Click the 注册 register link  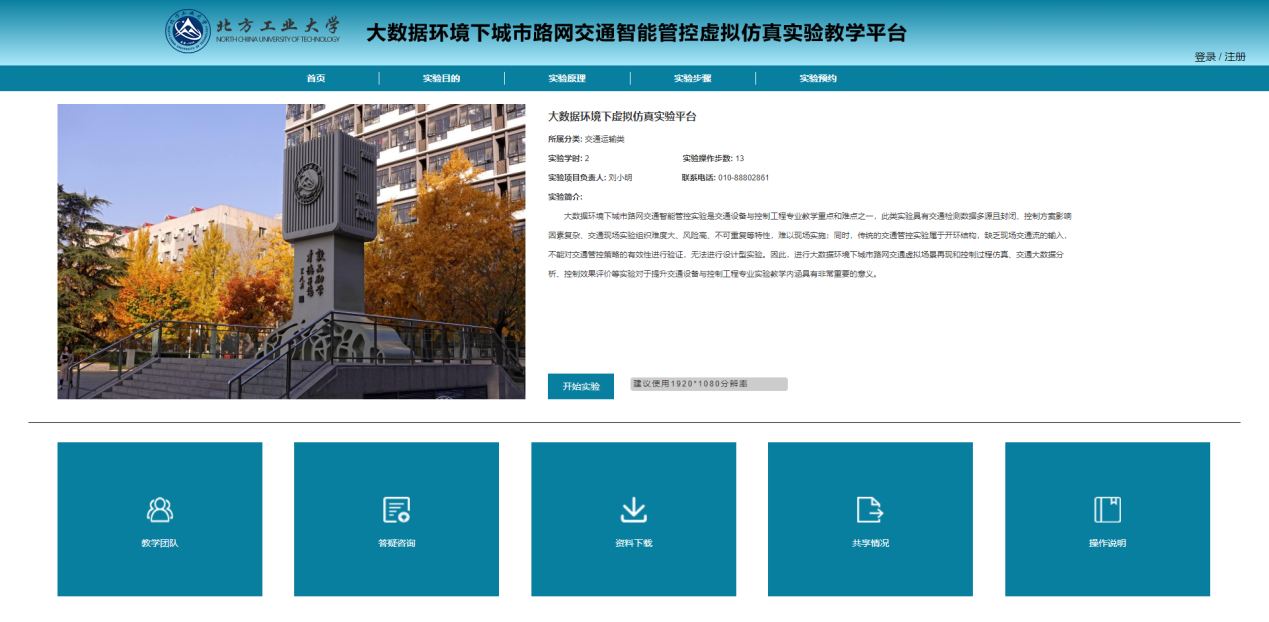tap(1235, 57)
